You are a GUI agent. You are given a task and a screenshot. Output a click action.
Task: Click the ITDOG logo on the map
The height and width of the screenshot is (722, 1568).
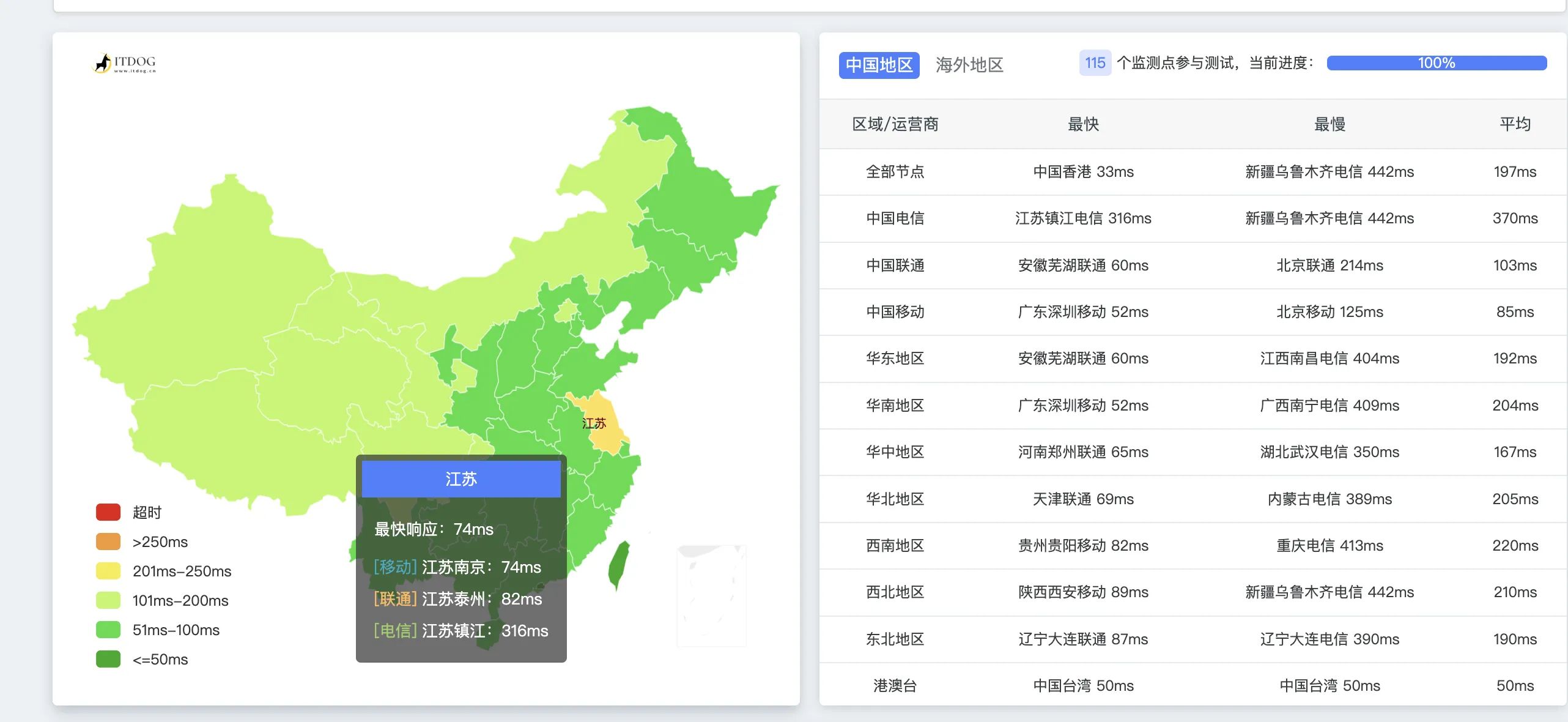[125, 62]
